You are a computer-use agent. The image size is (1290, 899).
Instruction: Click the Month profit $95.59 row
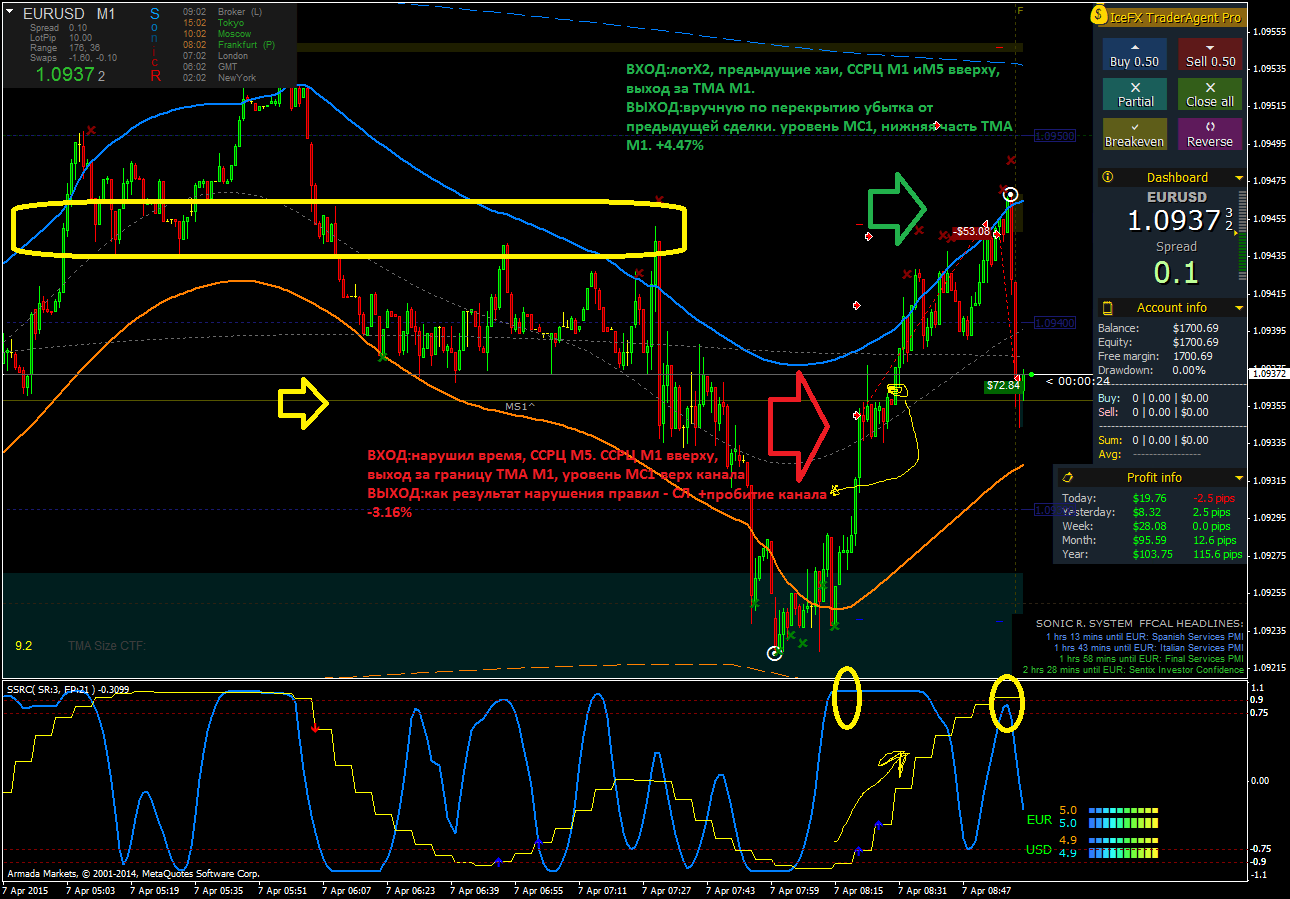click(1151, 540)
